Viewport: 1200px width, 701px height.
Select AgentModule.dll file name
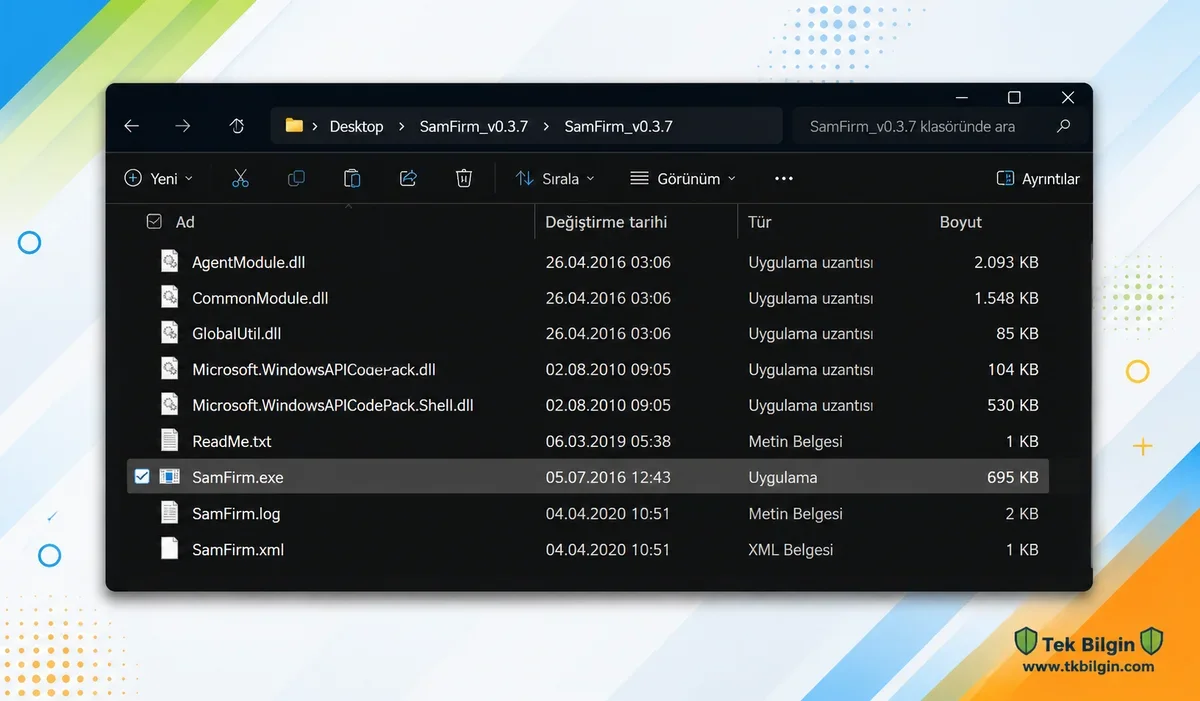point(249,262)
